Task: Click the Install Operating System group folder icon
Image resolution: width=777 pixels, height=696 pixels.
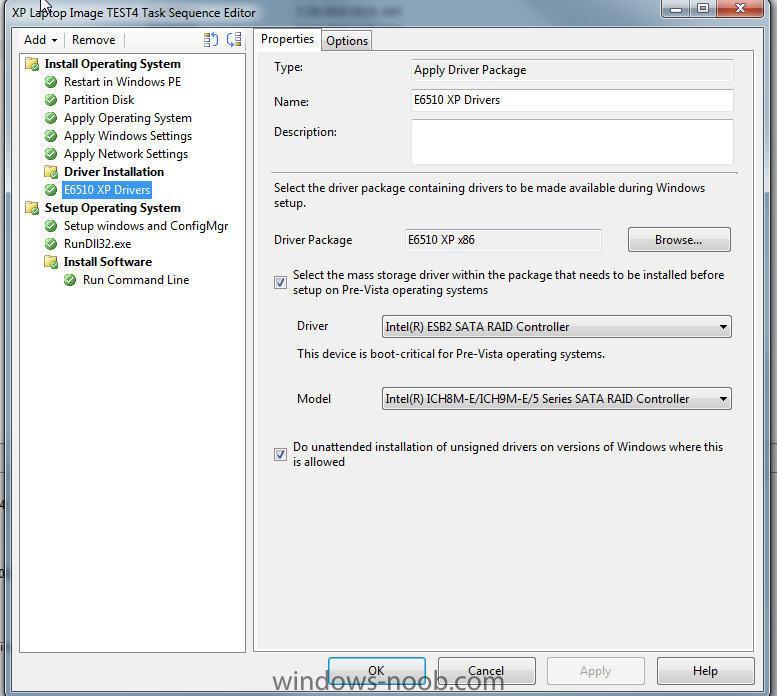Action: pos(32,64)
